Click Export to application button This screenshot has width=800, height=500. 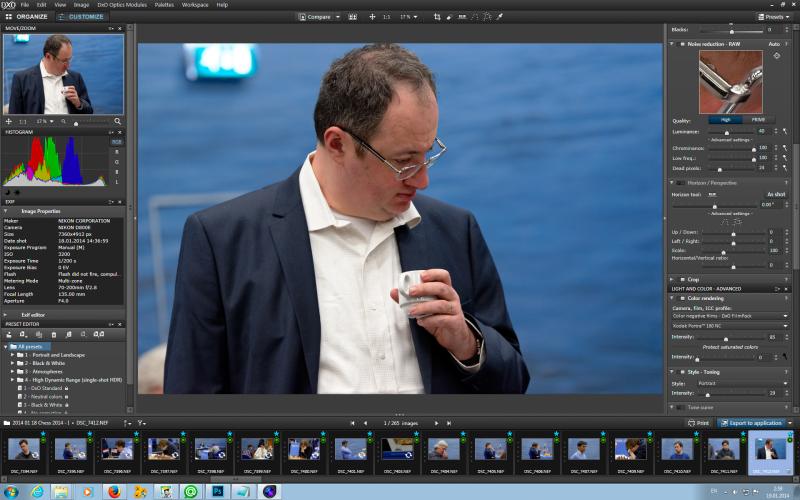[751, 423]
